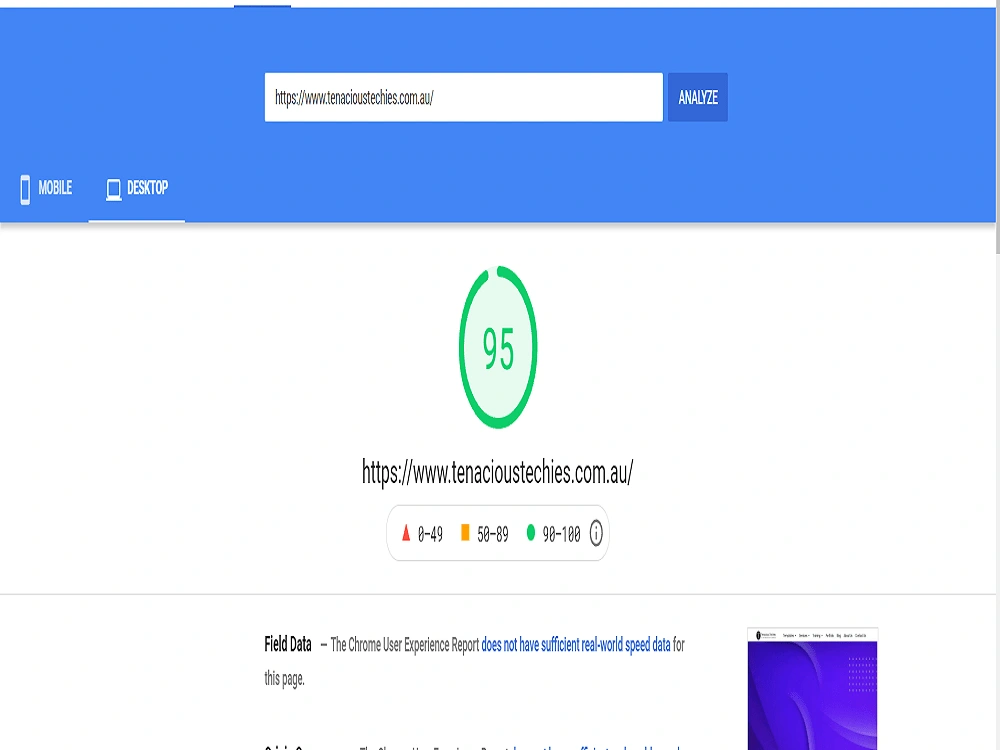Image resolution: width=1000 pixels, height=750 pixels.
Task: Click the tenacioustechies URL heading under score
Action: (x=497, y=473)
